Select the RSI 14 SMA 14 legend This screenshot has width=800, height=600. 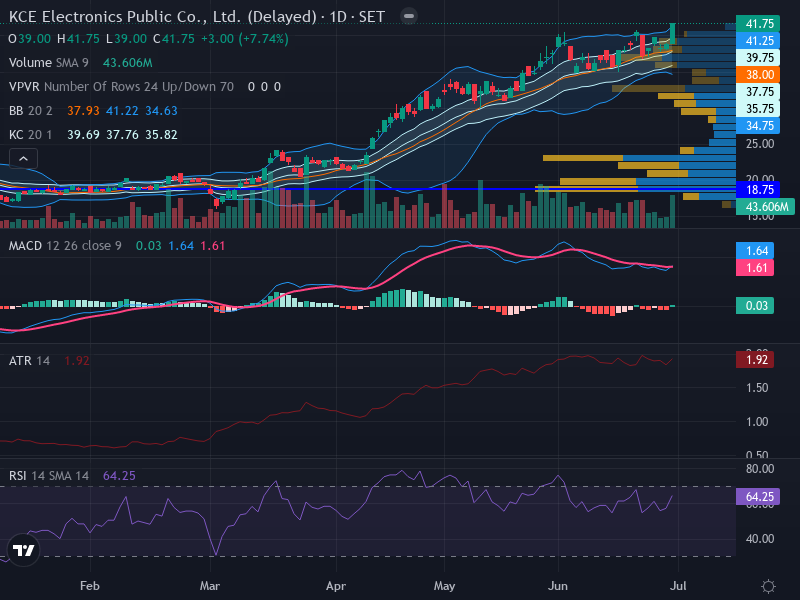49,476
